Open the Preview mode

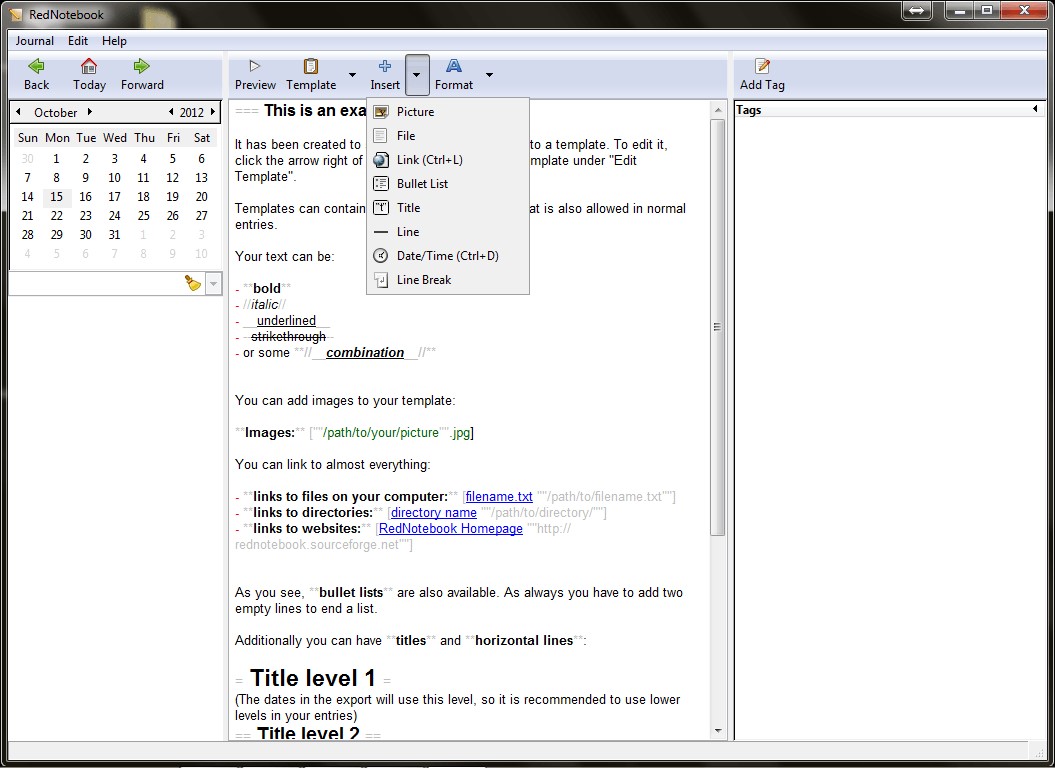pos(255,66)
